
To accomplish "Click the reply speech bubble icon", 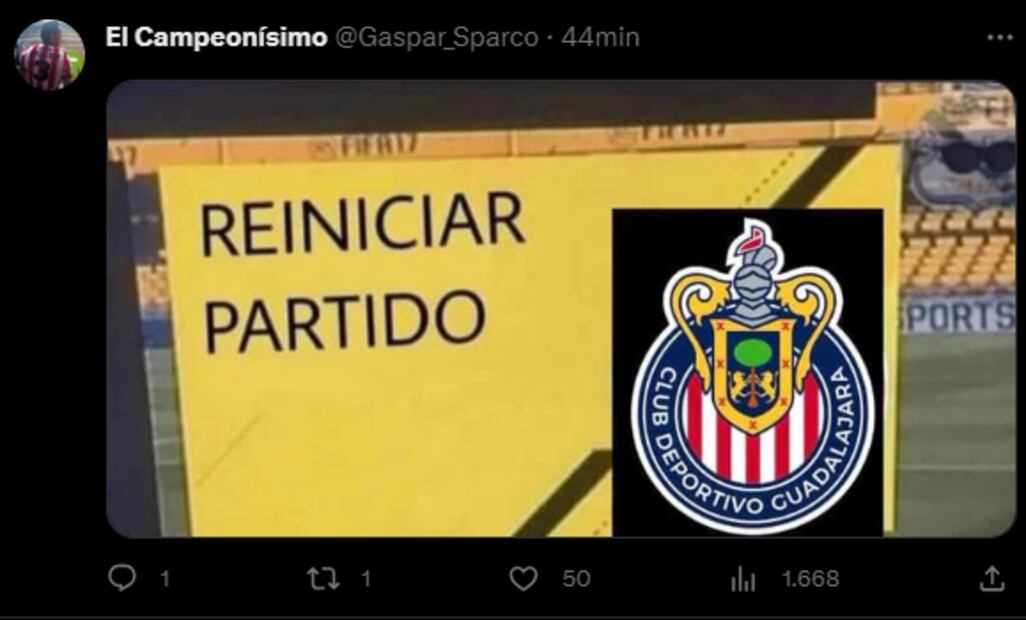I will point(122,578).
